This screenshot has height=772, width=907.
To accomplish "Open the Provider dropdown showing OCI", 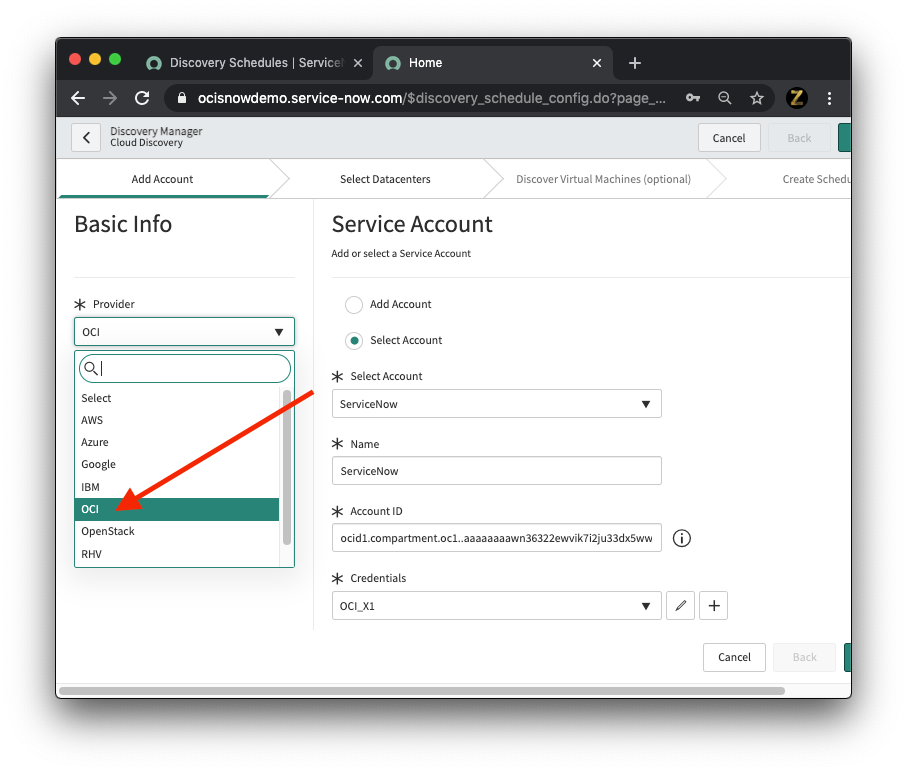I will point(185,332).
